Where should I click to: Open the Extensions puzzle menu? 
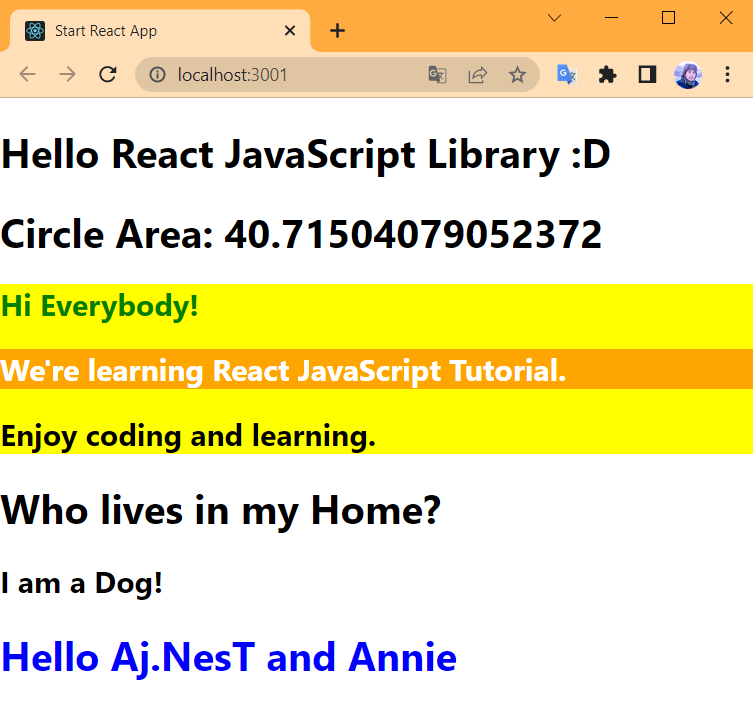pos(607,75)
